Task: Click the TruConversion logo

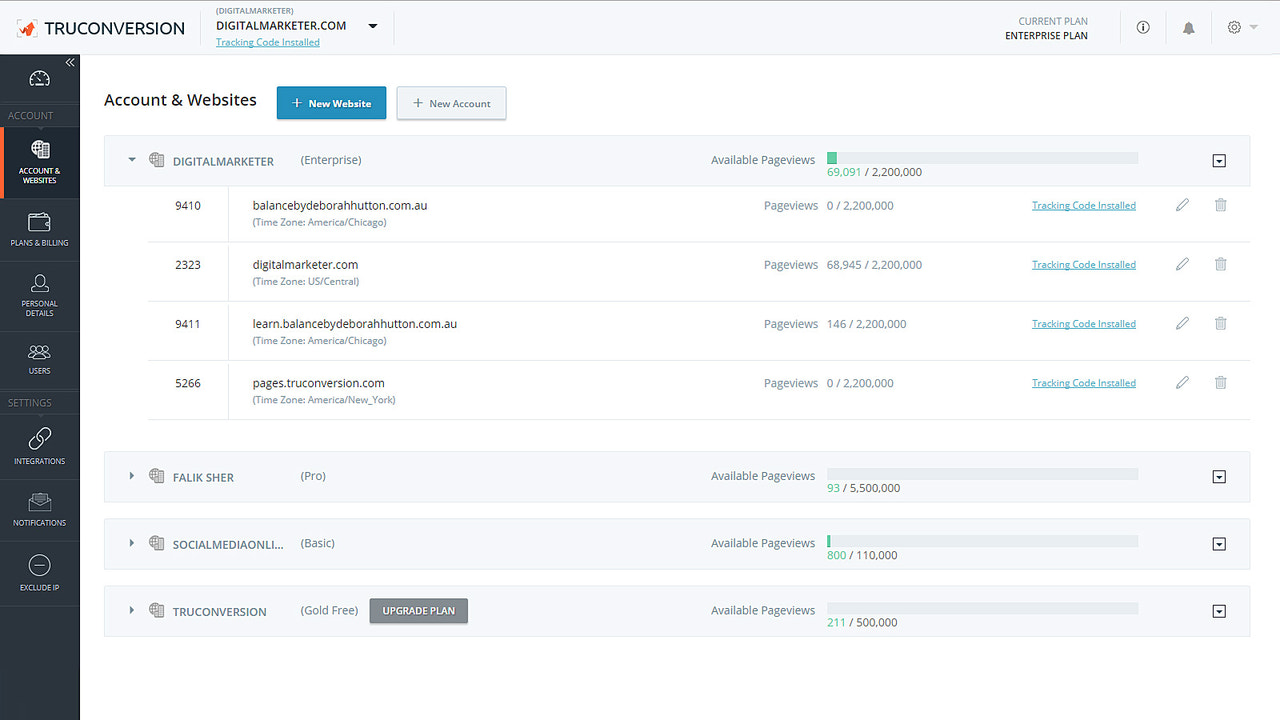Action: (101, 28)
